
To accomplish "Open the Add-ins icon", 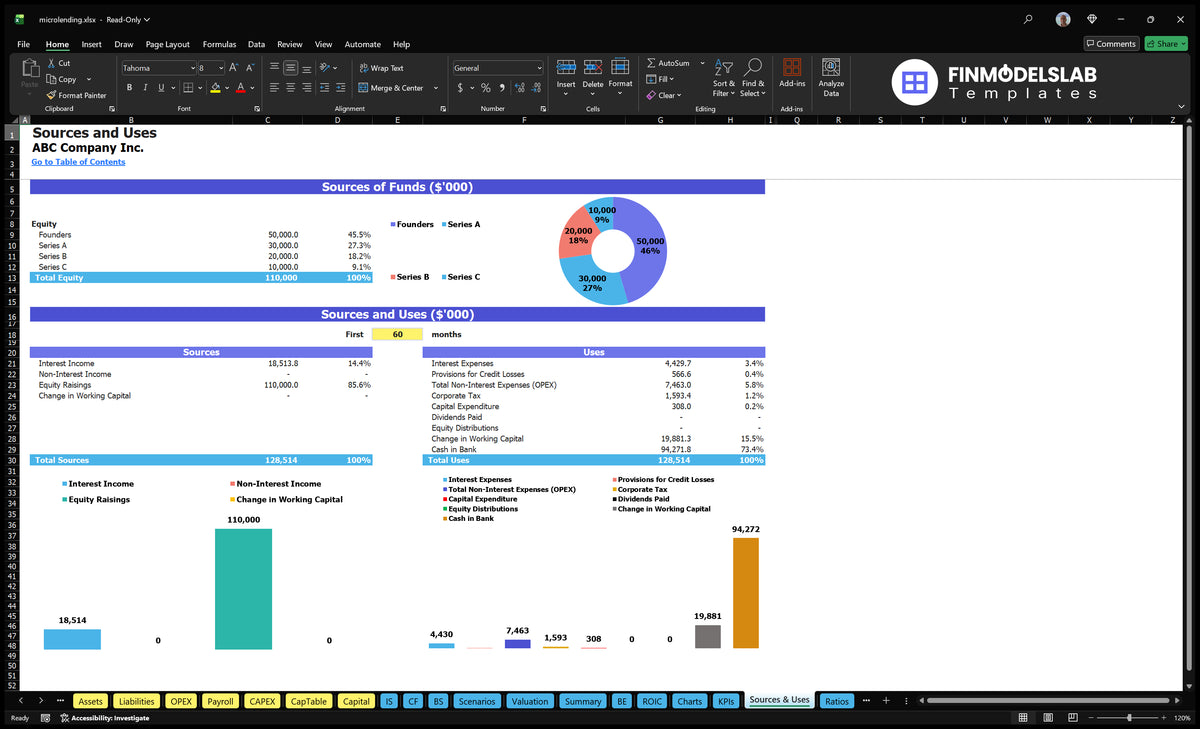I will [792, 67].
